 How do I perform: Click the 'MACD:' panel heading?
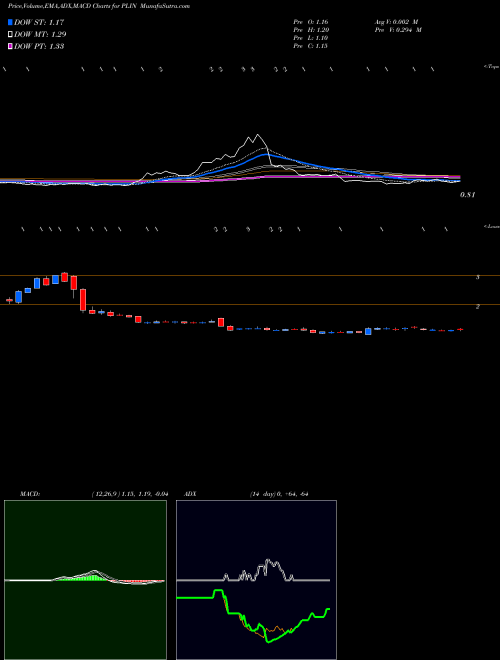[x=30, y=494]
